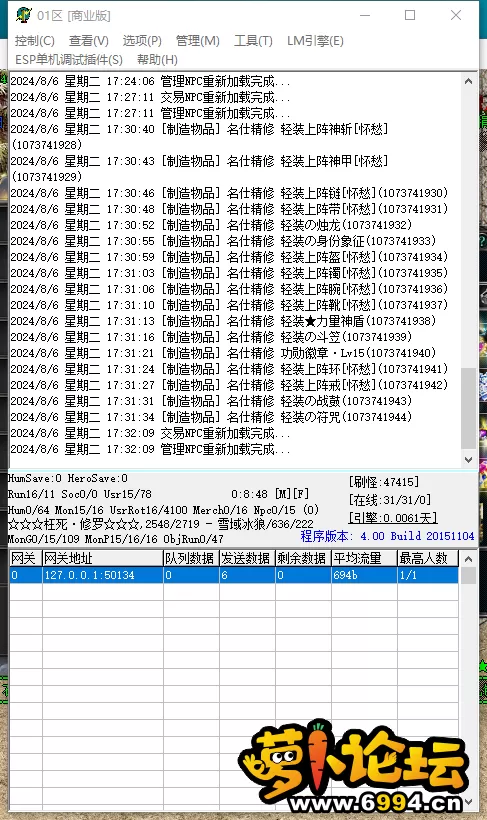Click log line 轻装上阵镯[怀愁](1073741935)
Image resolution: width=487 pixels, height=820 pixels.
[x=229, y=273]
